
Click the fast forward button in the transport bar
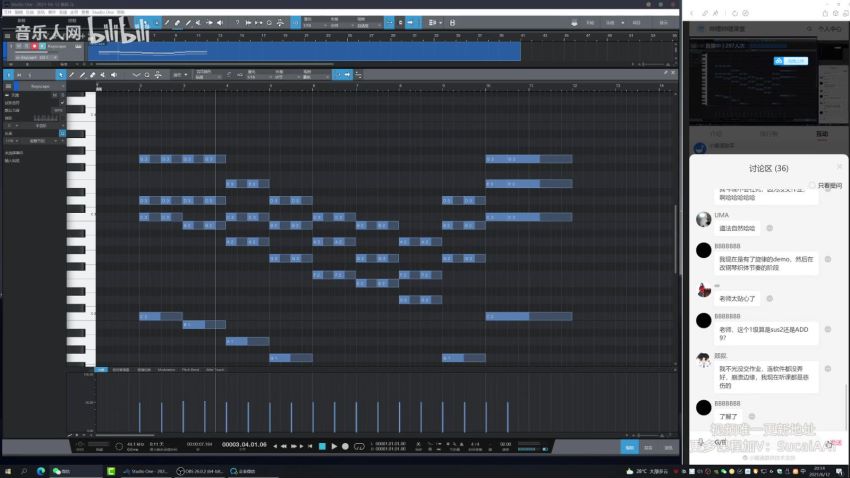[293, 446]
